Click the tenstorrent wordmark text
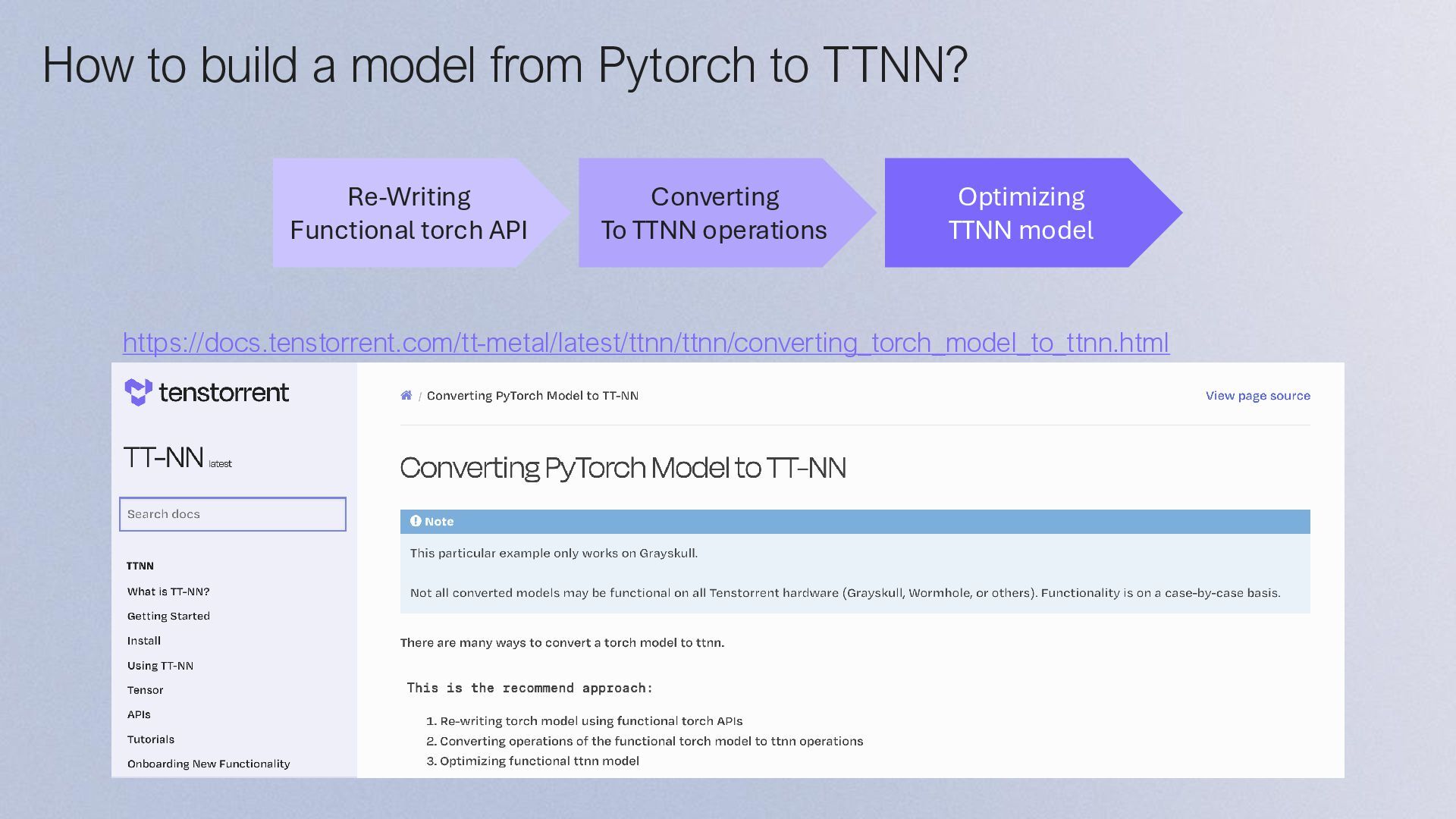This screenshot has height=819, width=1456. point(224,392)
